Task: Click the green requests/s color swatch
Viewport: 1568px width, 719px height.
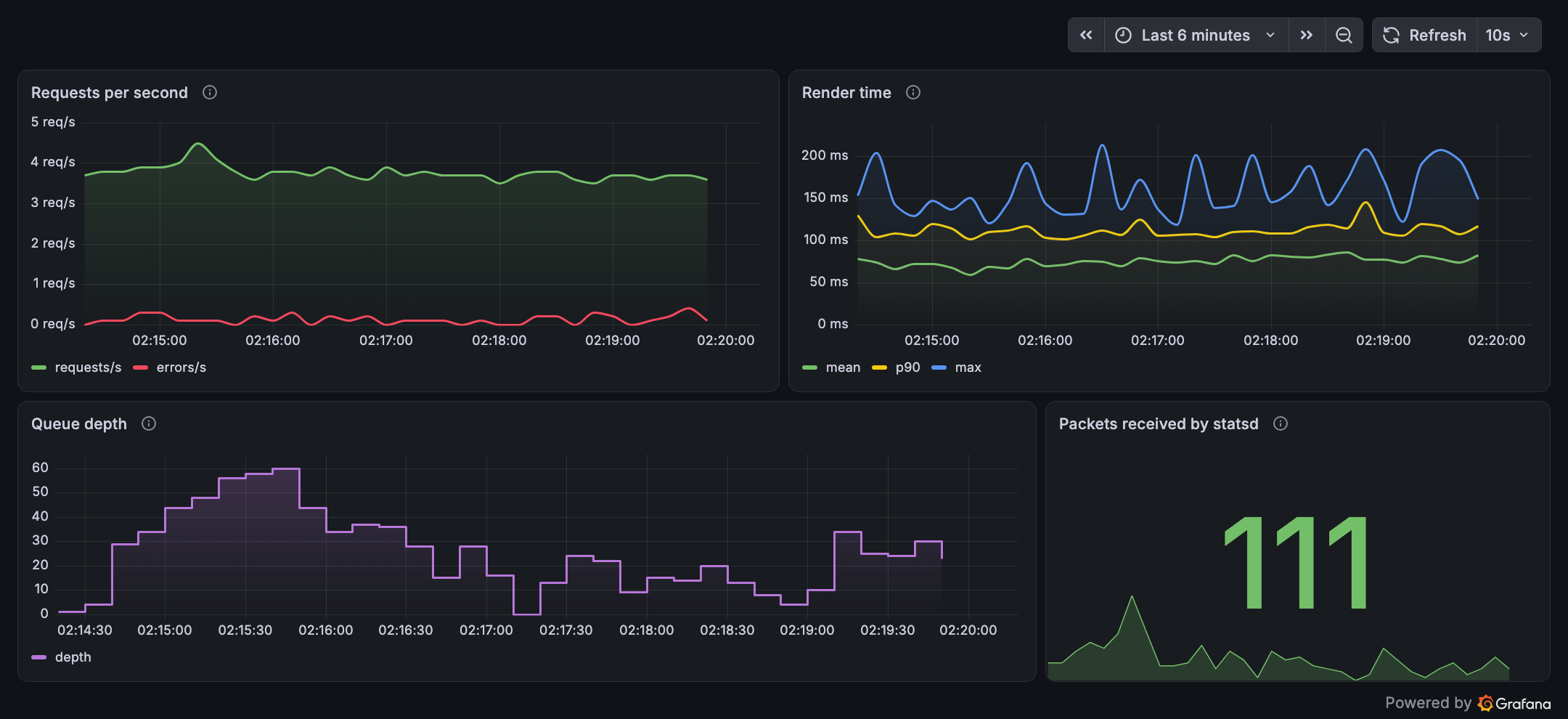Action: click(x=39, y=367)
